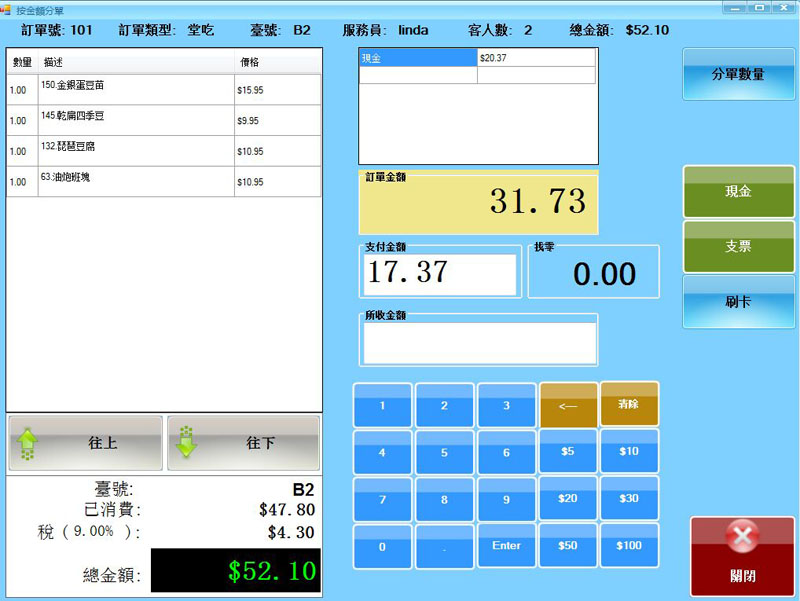Click the 價格 column header
800x601 pixels.
click(x=277, y=62)
